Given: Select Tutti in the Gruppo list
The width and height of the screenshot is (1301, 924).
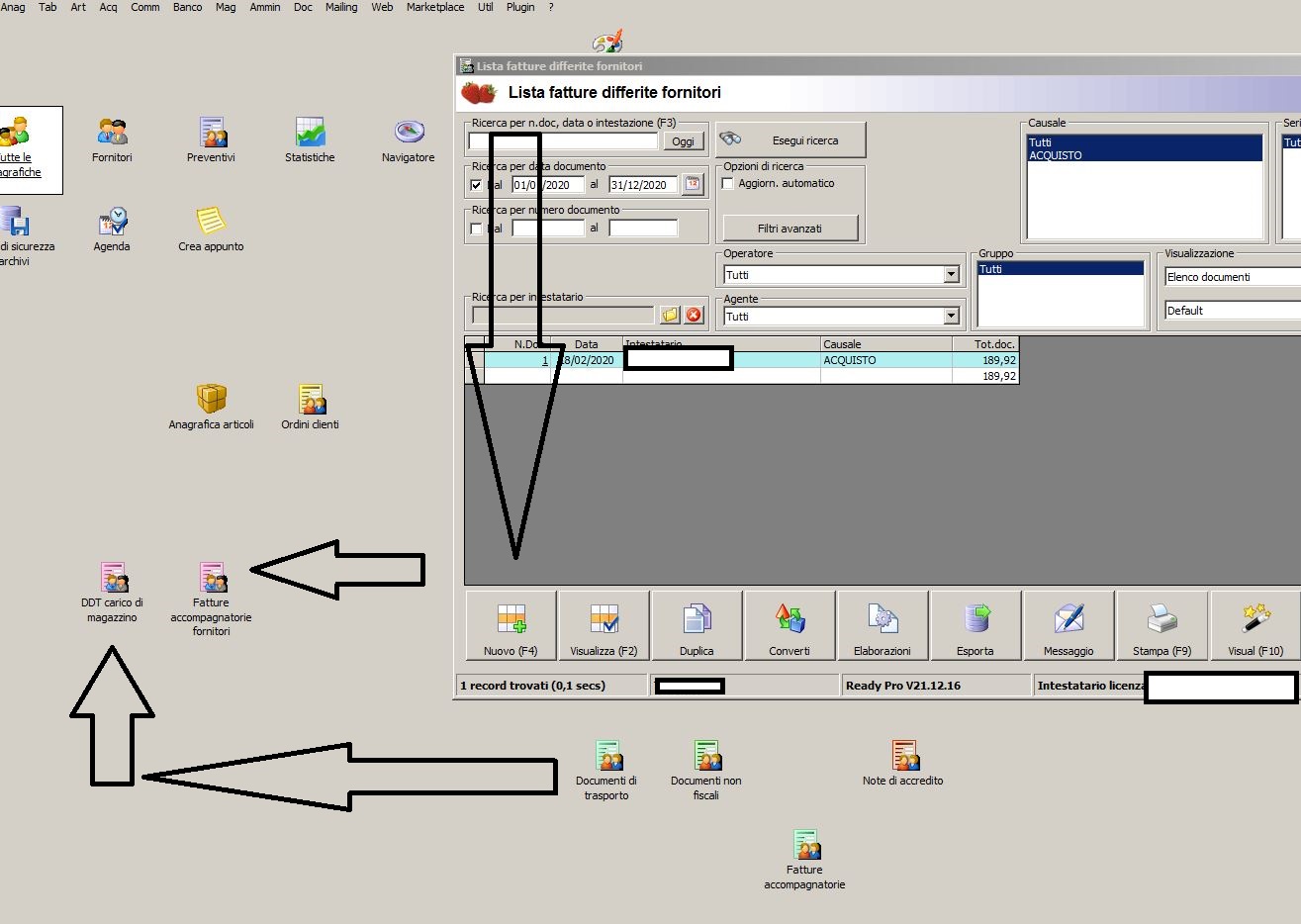Looking at the screenshot, I should point(1061,269).
